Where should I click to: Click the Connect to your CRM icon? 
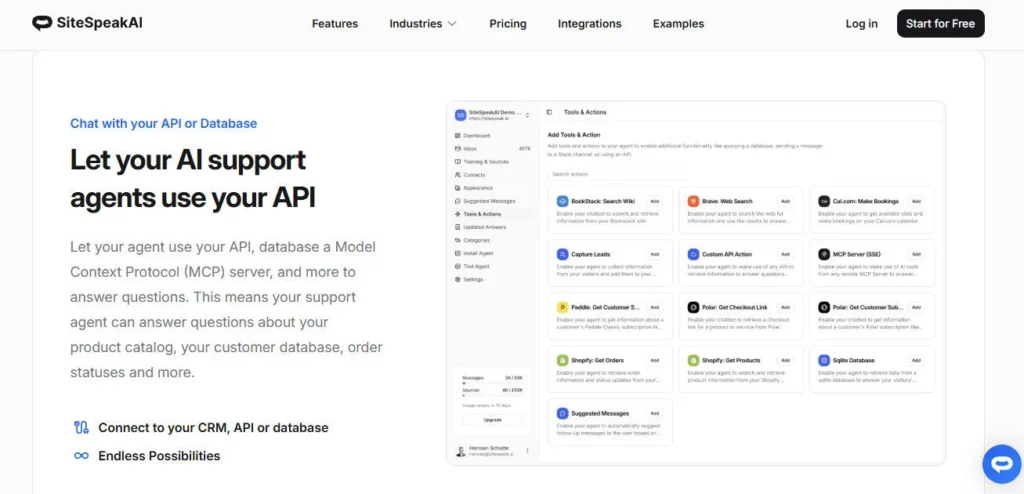point(81,428)
